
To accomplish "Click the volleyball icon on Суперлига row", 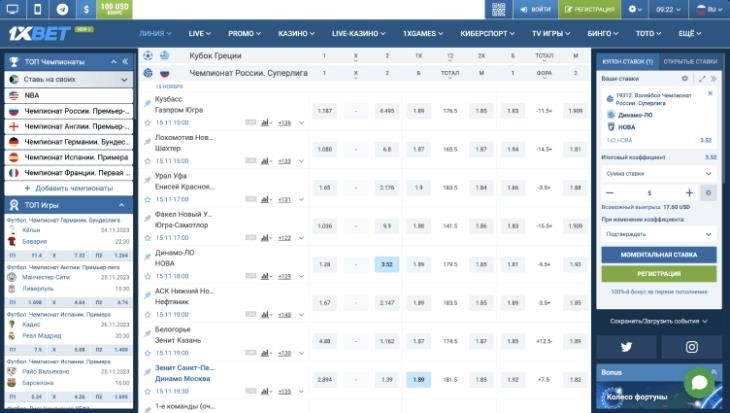I will tap(148, 73).
